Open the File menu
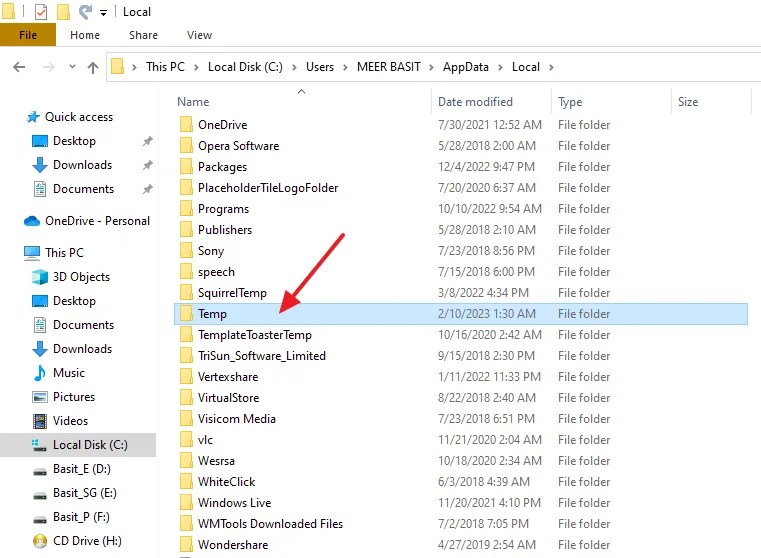This screenshot has width=761, height=558. [28, 35]
